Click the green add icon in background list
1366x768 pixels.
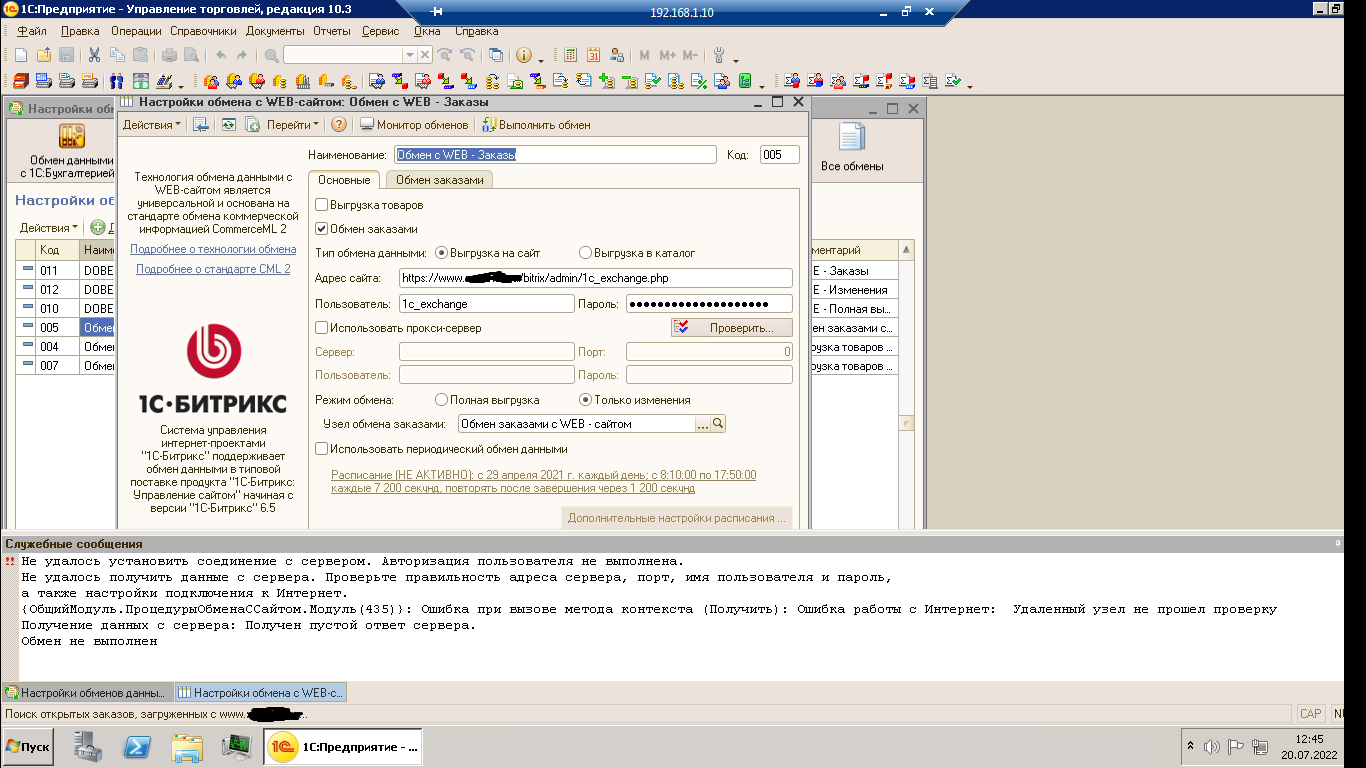coord(98,228)
